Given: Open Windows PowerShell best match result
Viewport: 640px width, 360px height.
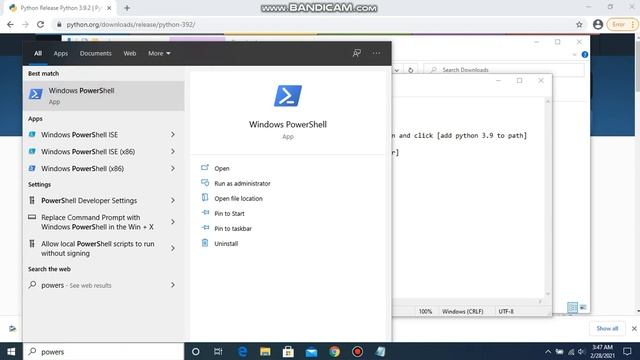Looking at the screenshot, I should (104, 96).
